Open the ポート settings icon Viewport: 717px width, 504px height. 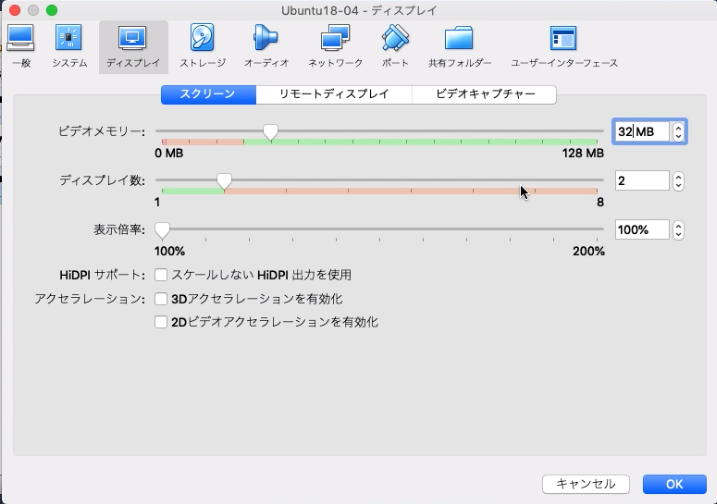tap(395, 46)
